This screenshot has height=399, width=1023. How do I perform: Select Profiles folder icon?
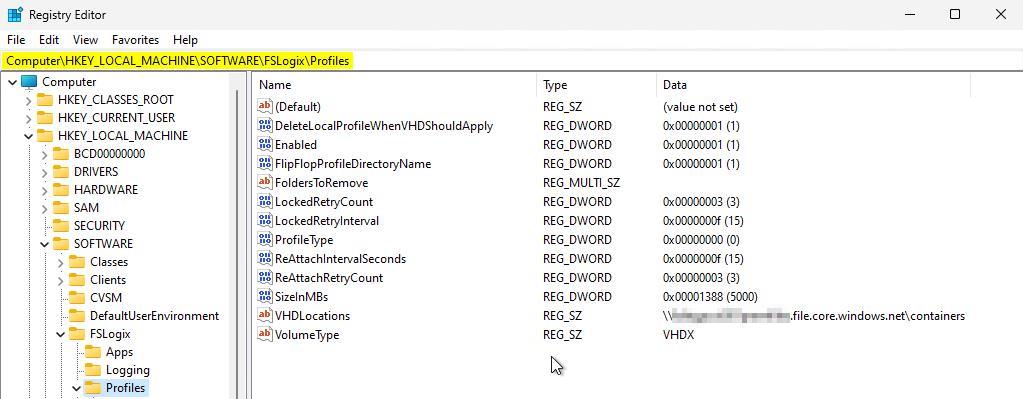pyautogui.click(x=93, y=388)
